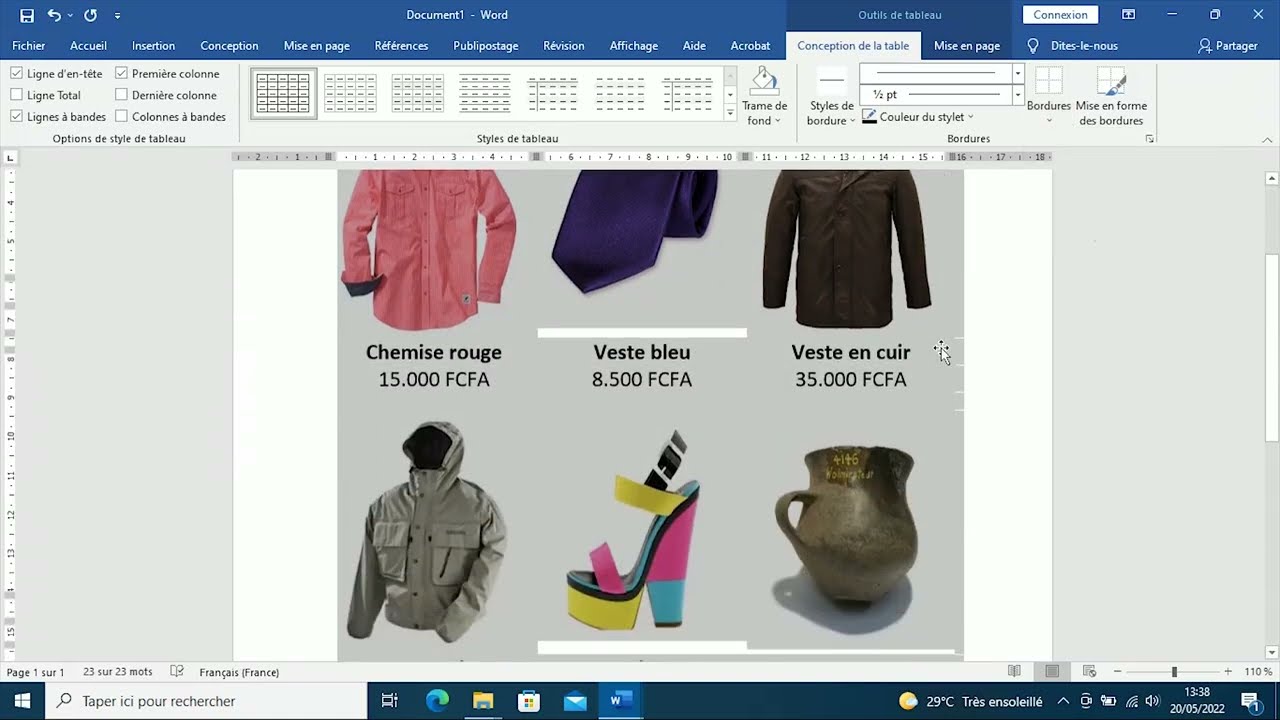
Task: Select the second table style thumbnail
Action: tap(350, 93)
